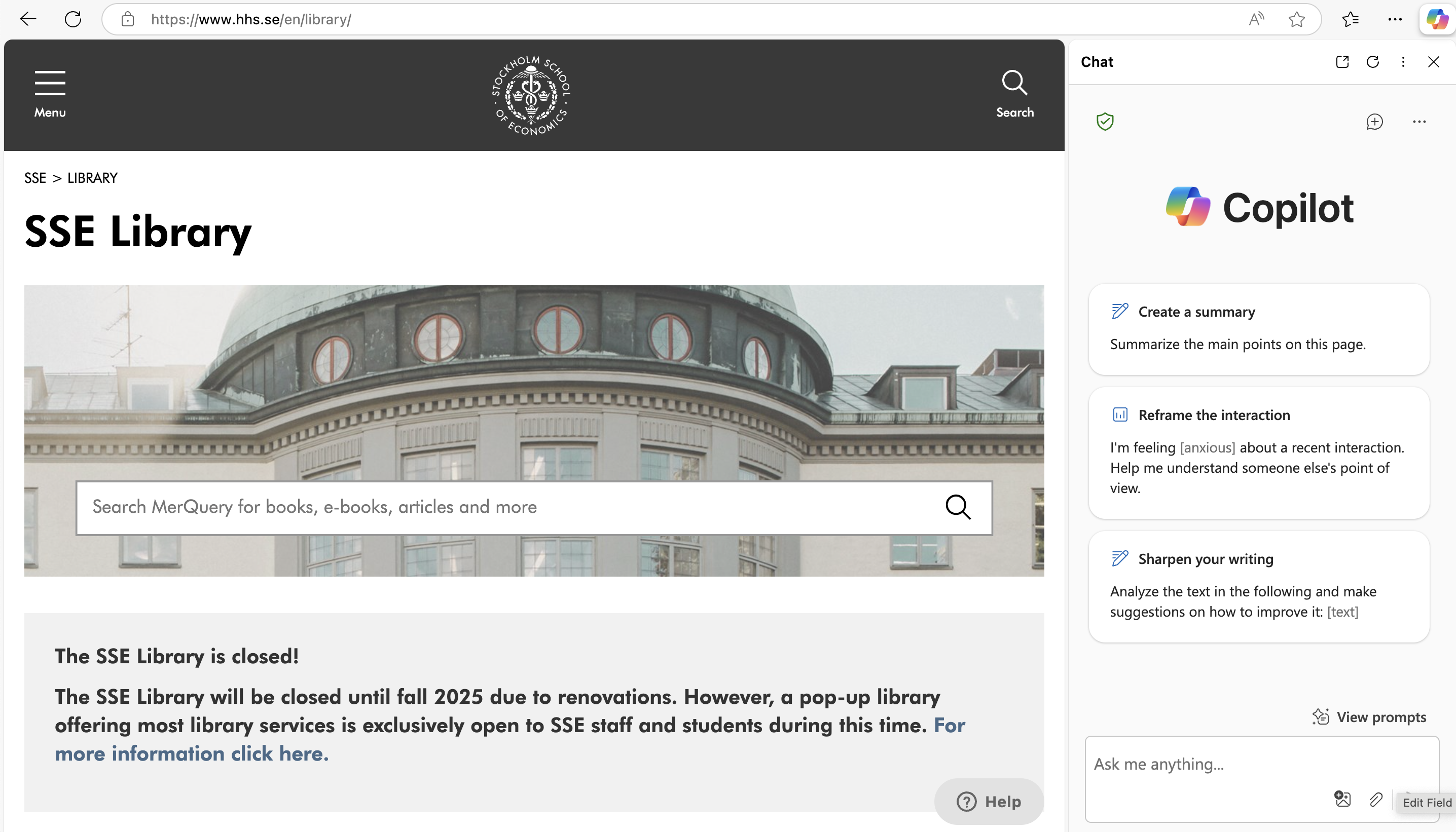Submit the MerQuery search magnifier

pos(958,507)
